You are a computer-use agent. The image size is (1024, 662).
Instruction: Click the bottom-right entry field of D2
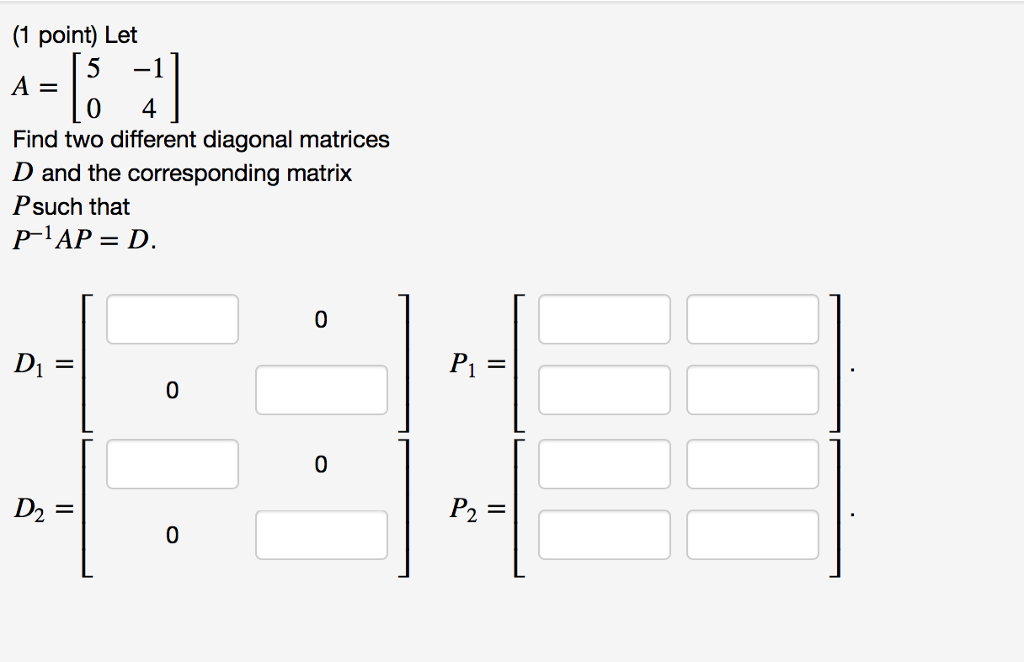point(321,535)
